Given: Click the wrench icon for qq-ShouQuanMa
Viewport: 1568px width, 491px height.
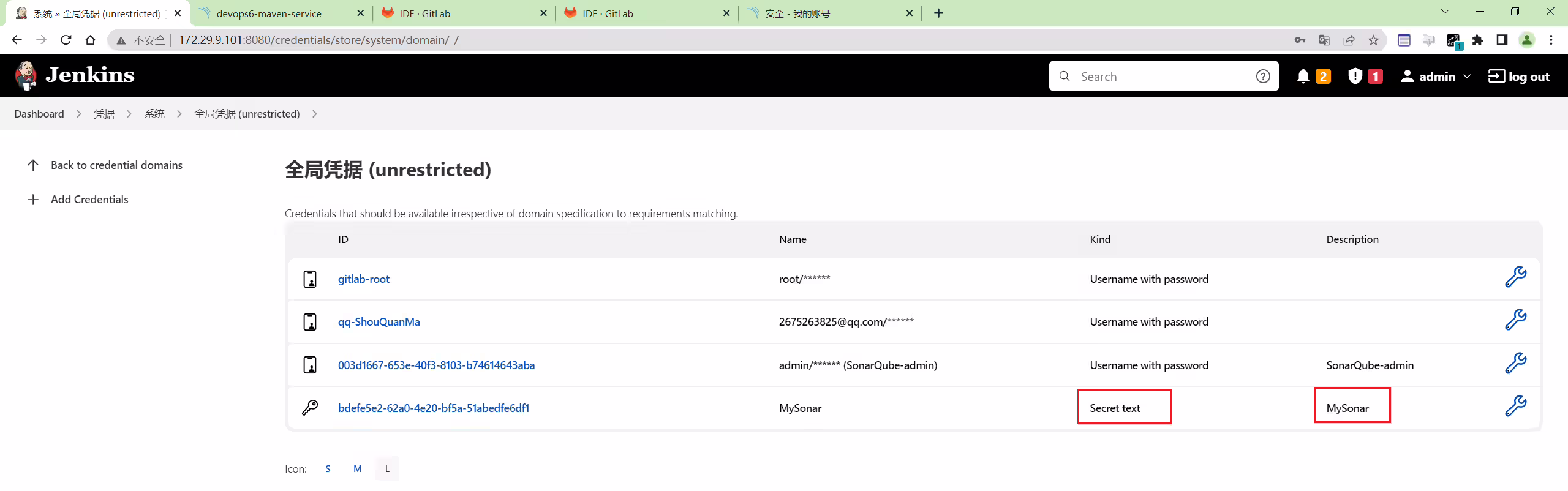Looking at the screenshot, I should 1515,320.
